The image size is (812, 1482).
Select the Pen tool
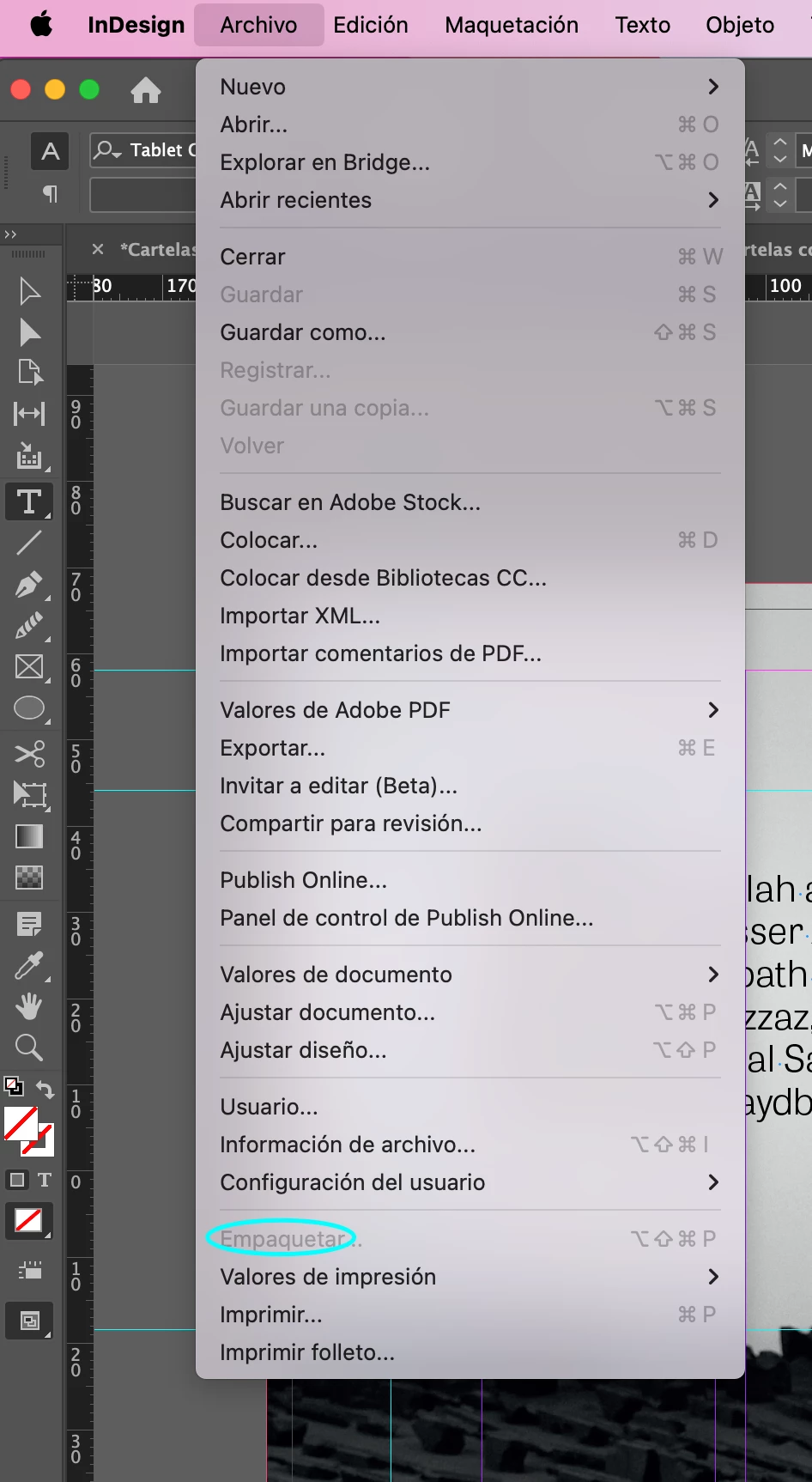(x=29, y=586)
